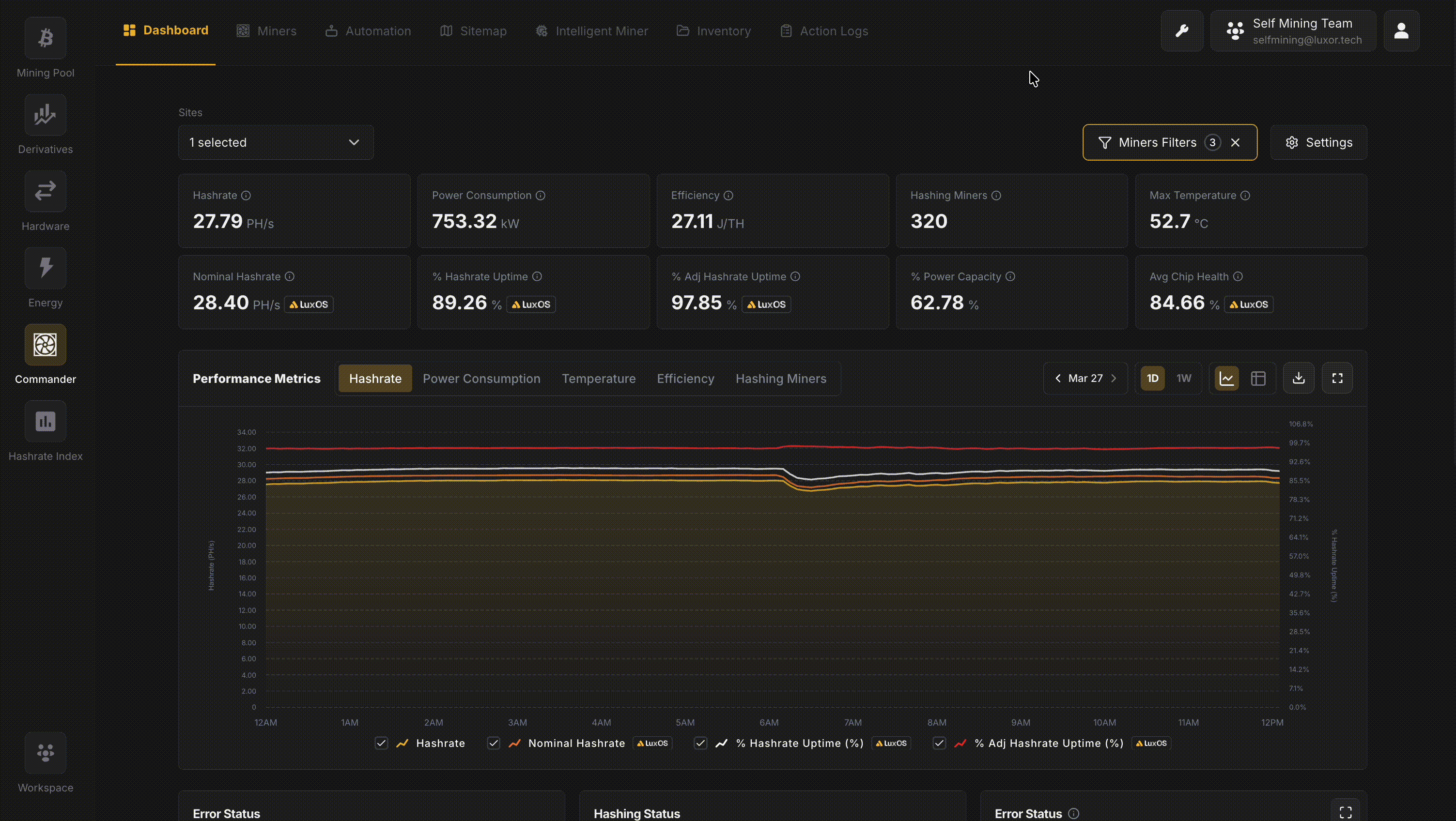The height and width of the screenshot is (821, 1456).
Task: Go to the previous day with left chevron
Action: click(1058, 378)
